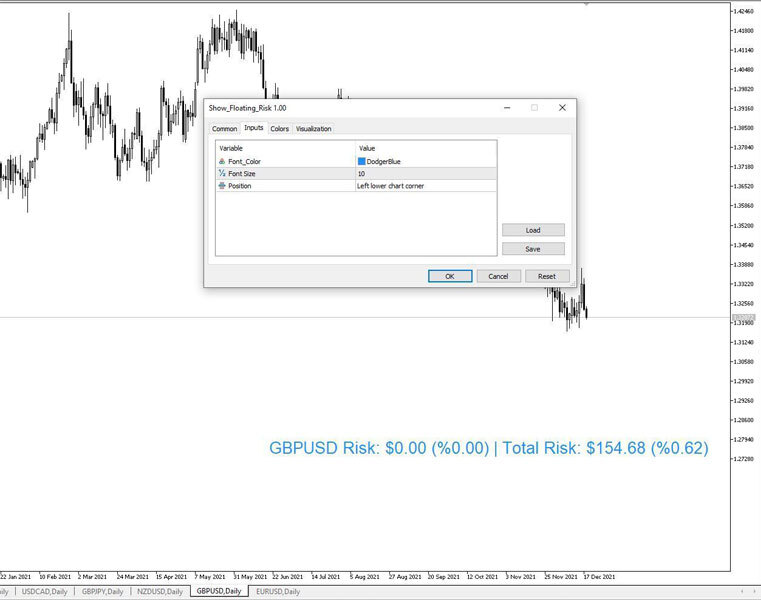Select the Font Size value field
This screenshot has width=761, height=600.
[425, 173]
